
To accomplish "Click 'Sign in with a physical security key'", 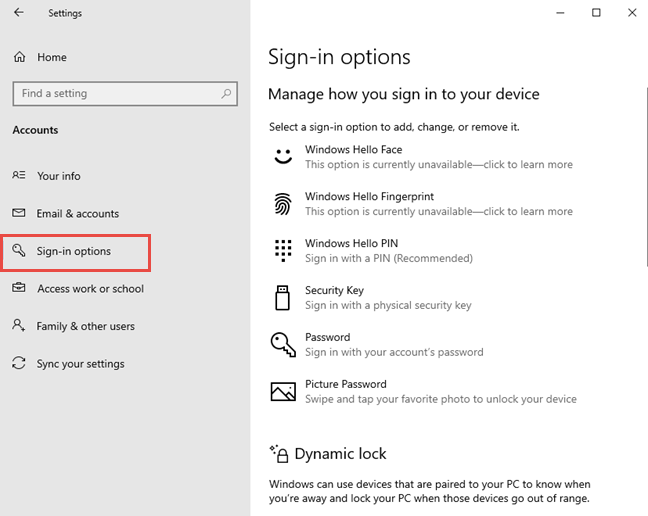I will (x=388, y=305).
